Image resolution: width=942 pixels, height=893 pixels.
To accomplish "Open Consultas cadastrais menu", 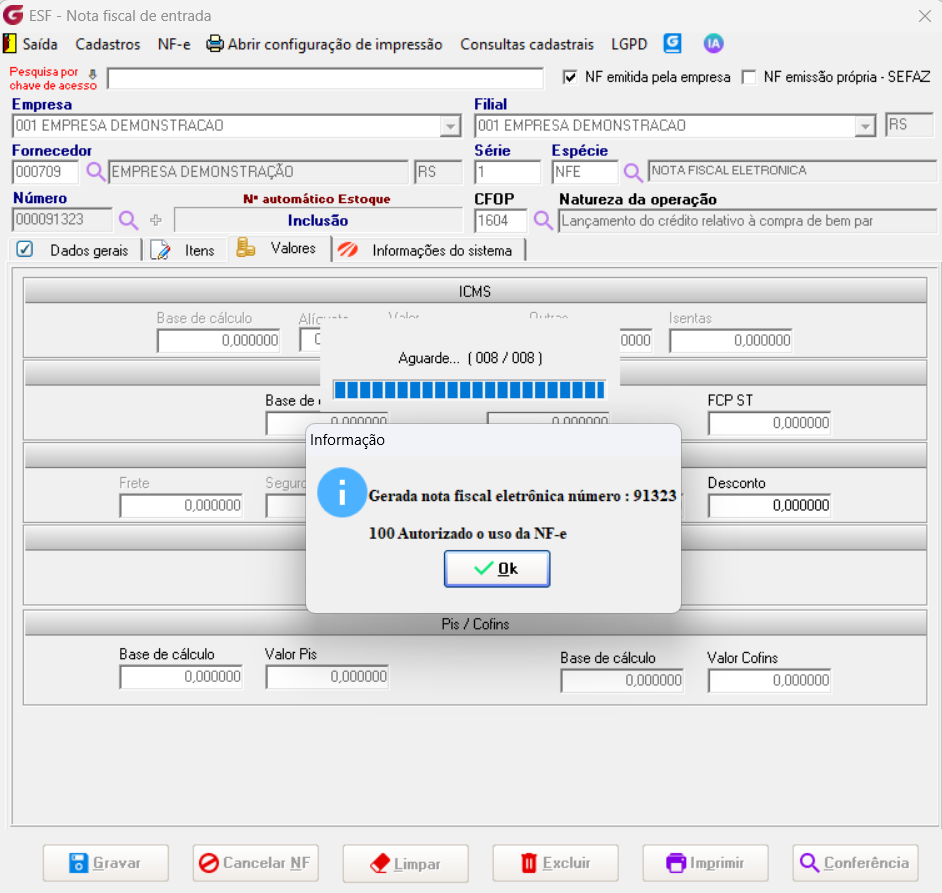I will tap(527, 44).
